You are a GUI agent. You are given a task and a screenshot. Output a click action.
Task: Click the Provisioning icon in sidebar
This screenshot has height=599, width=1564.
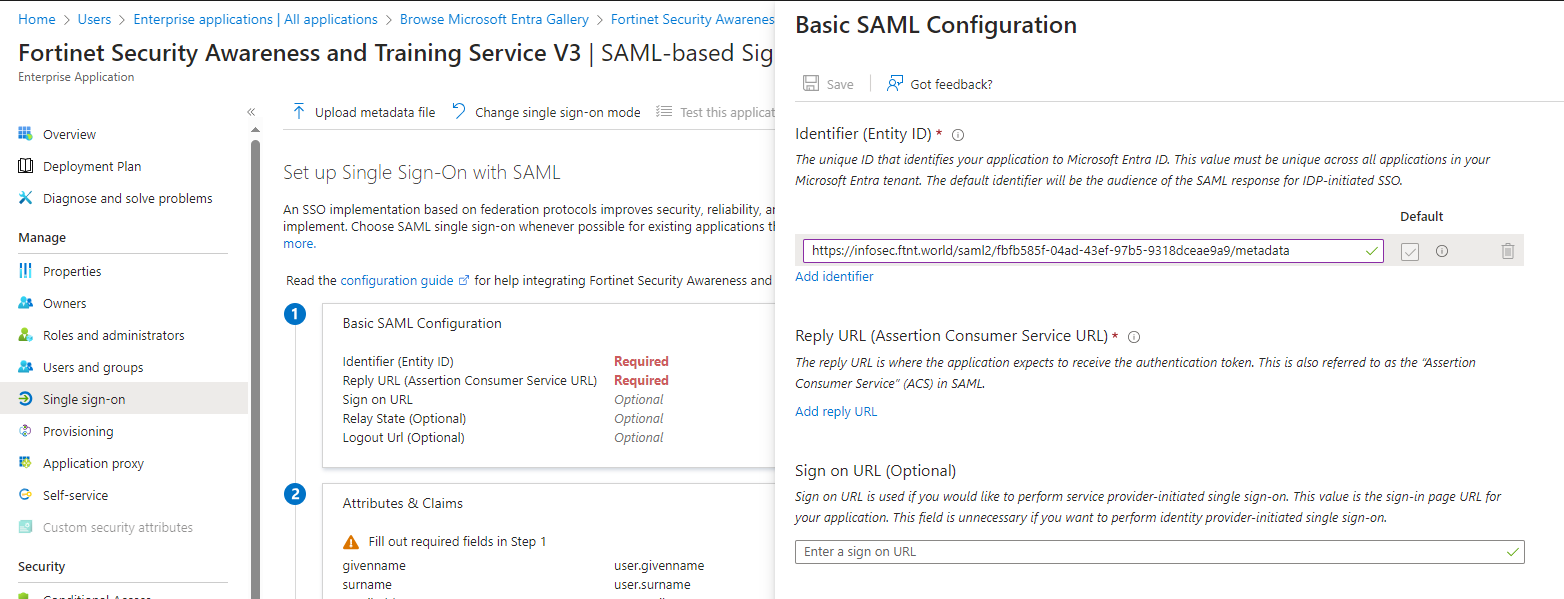pos(26,431)
